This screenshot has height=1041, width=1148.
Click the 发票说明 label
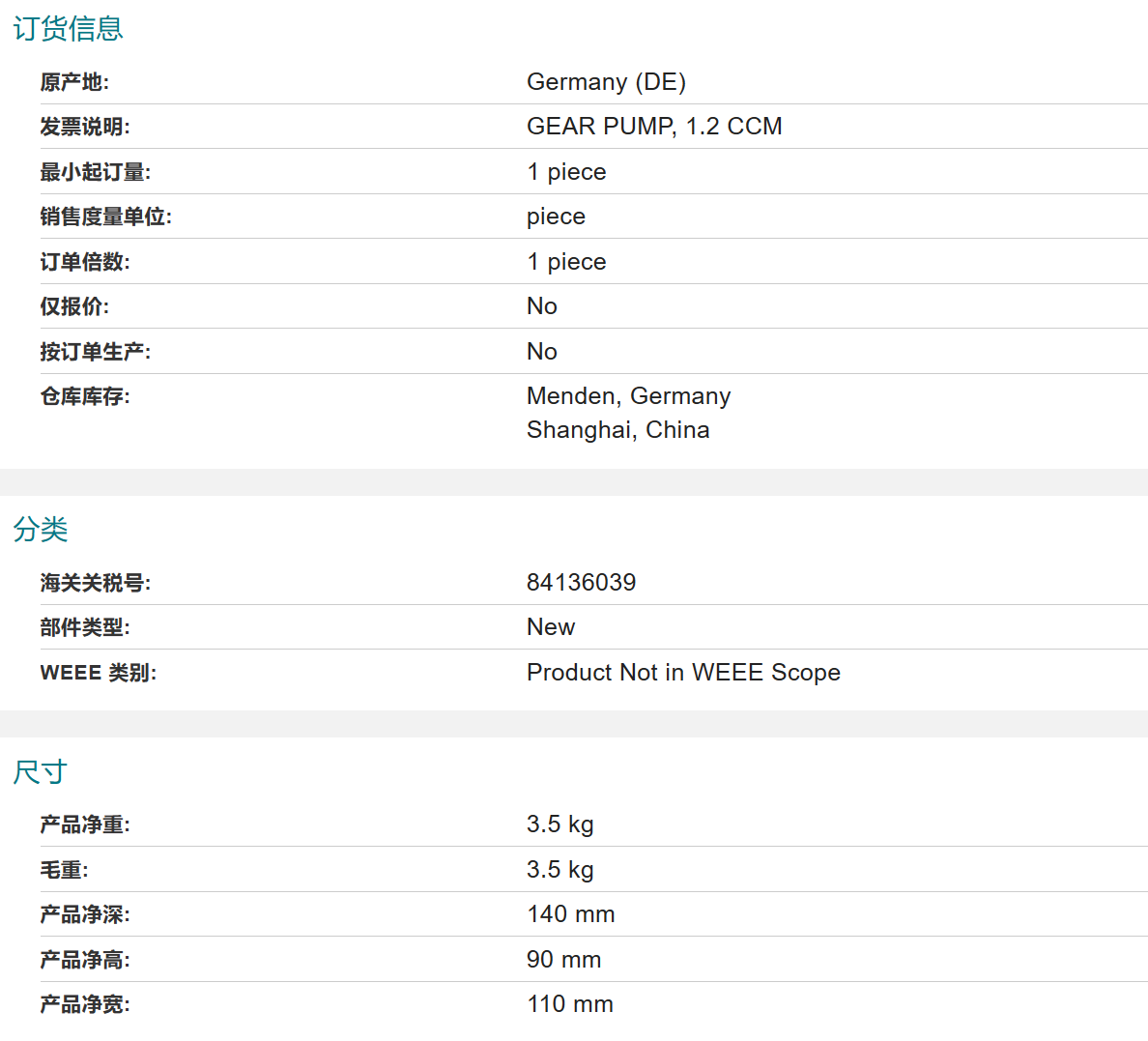pyautogui.click(x=85, y=127)
